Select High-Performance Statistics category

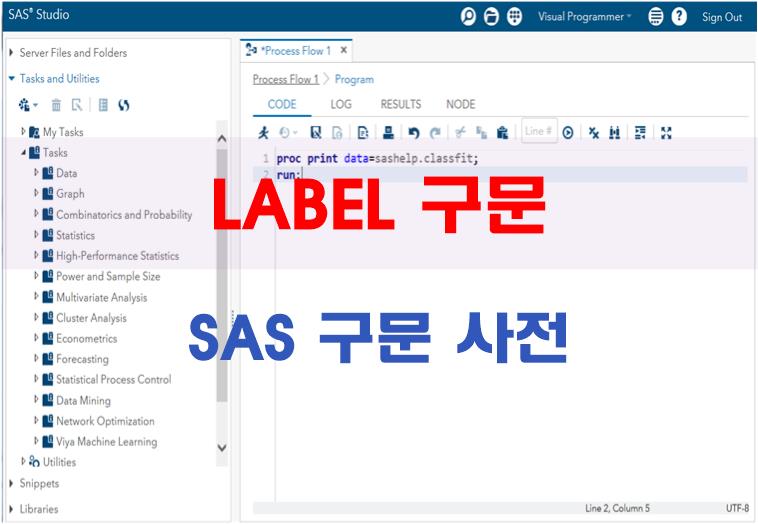point(117,256)
